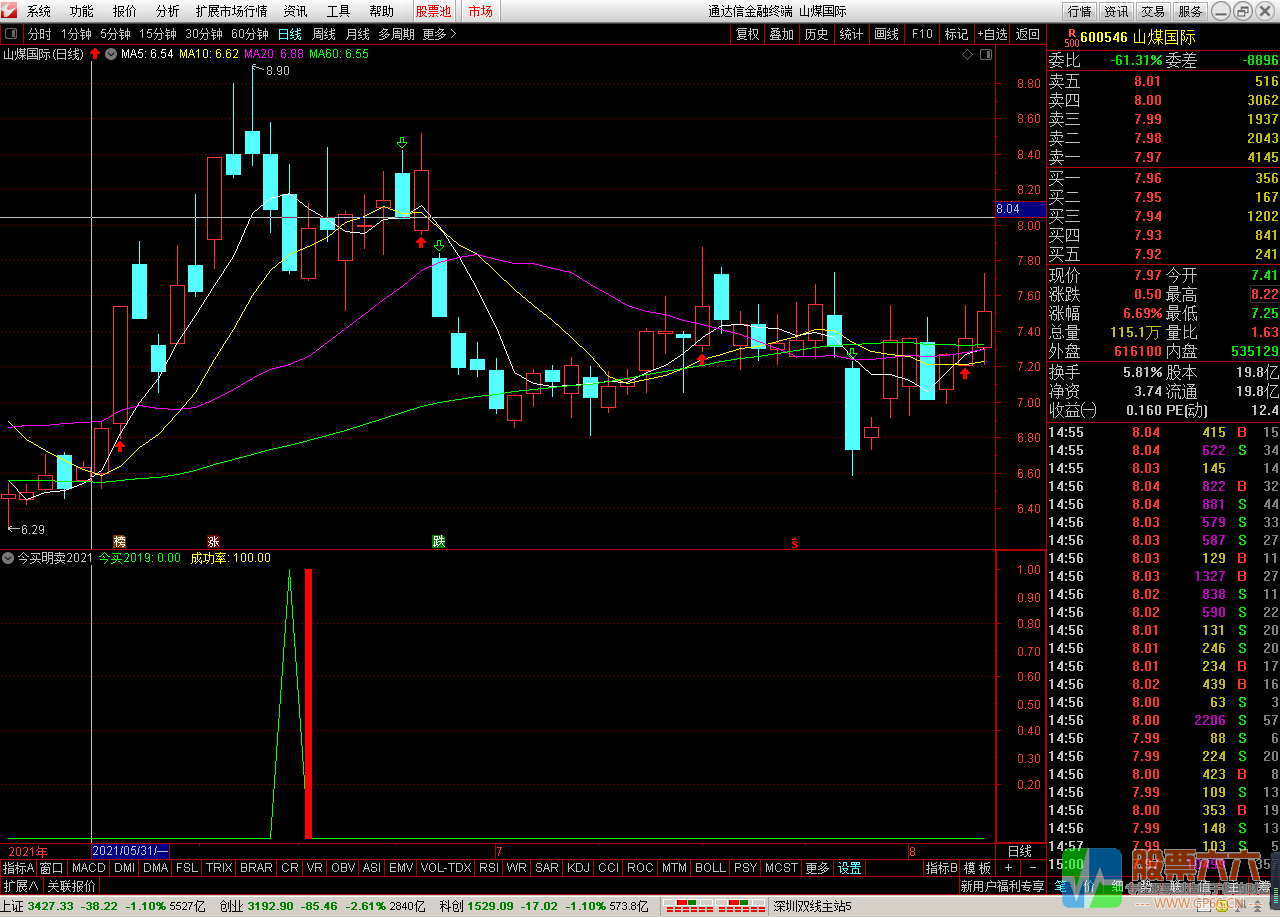The width and height of the screenshot is (1280, 918).
Task: Open the 股票池 tab
Action: (434, 11)
